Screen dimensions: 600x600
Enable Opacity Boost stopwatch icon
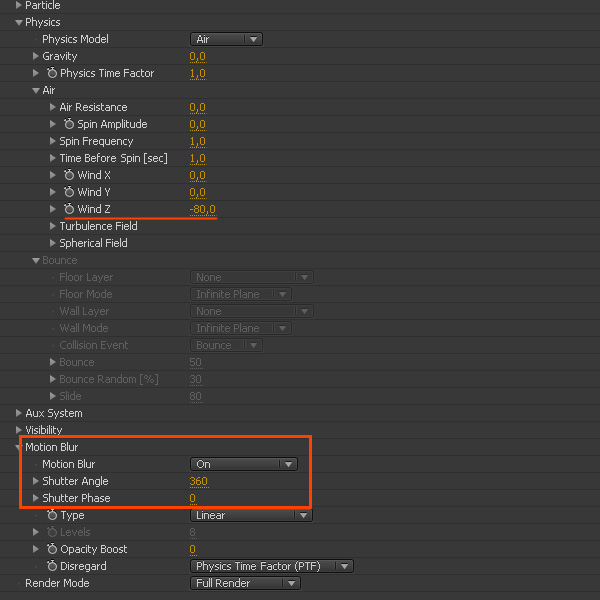[x=52, y=549]
